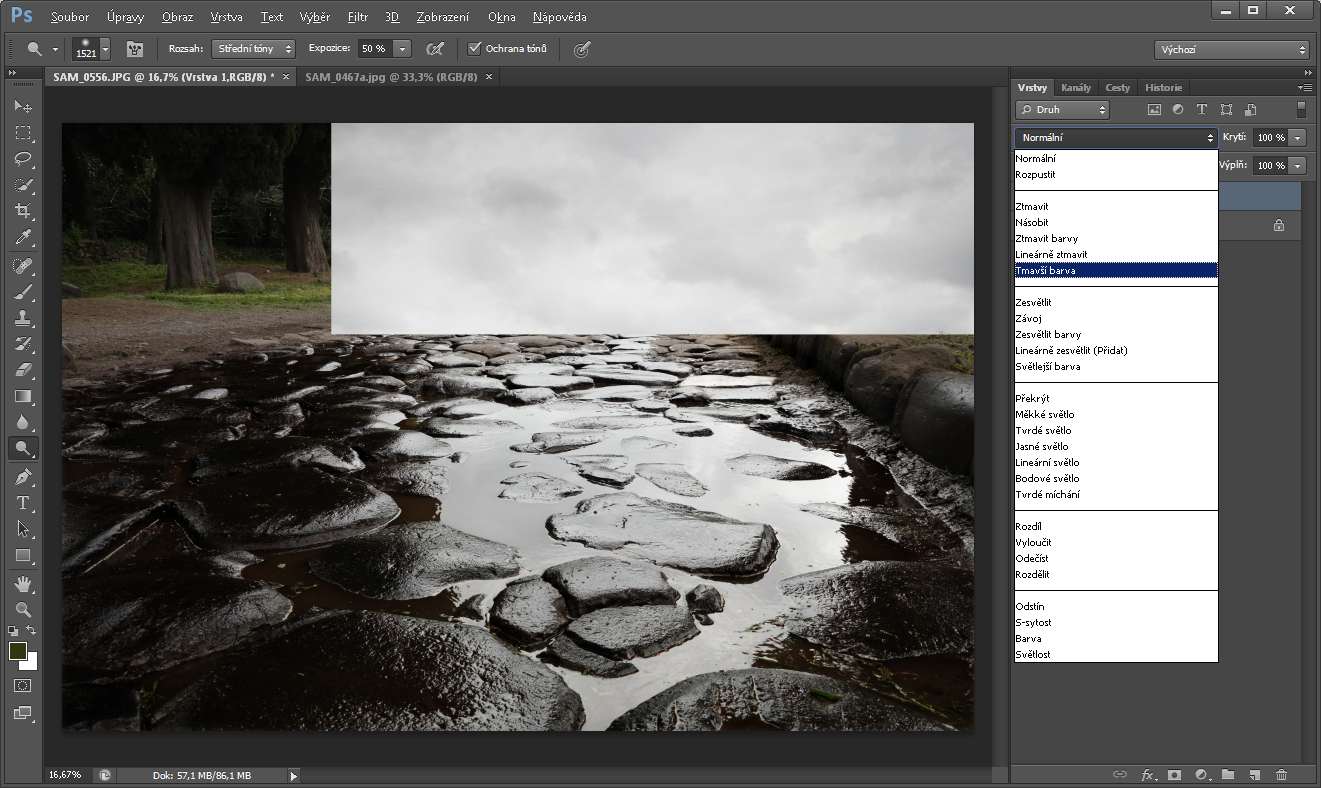Toggle the layer filtering switch
Screen dimensions: 1321x788
point(1301,110)
